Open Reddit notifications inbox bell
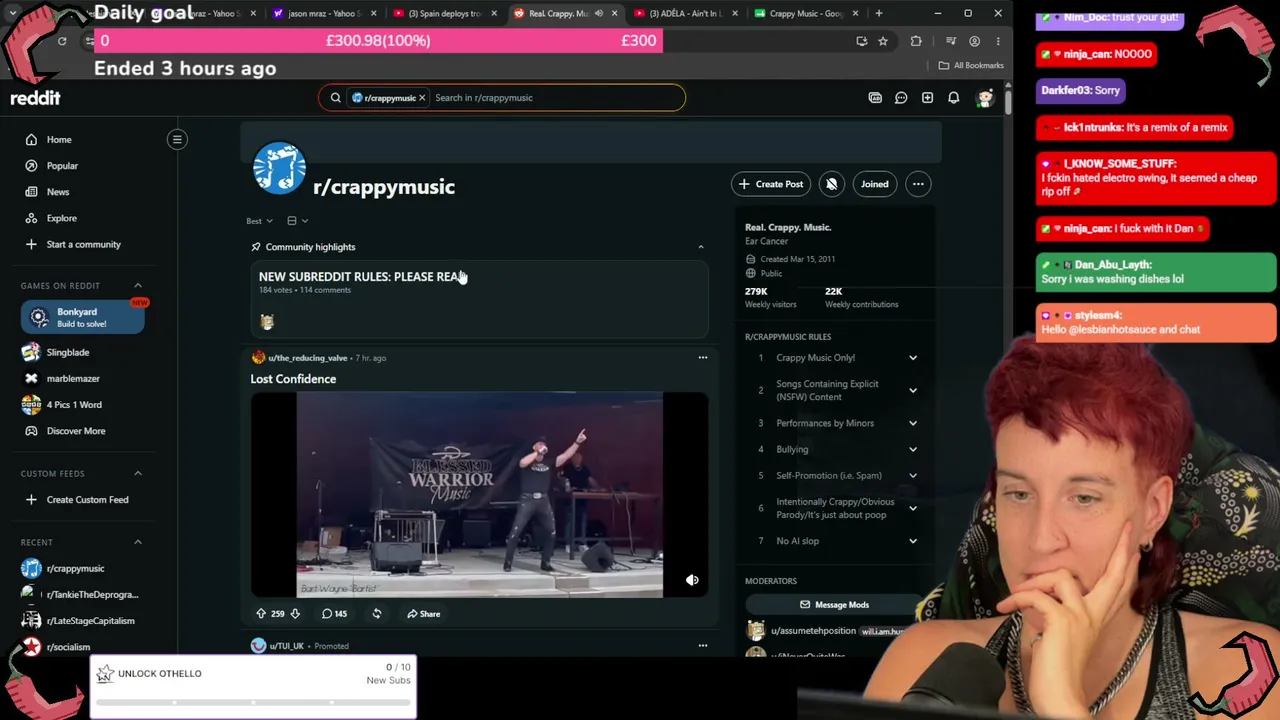 click(954, 98)
